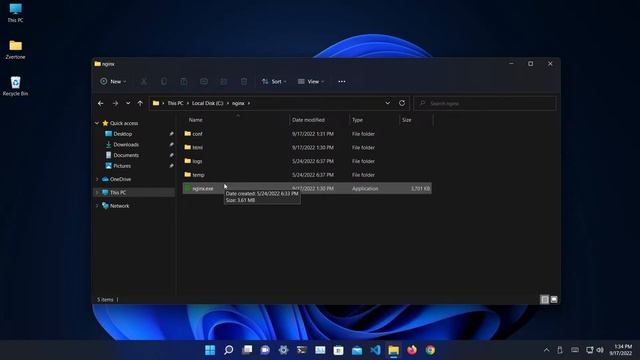Open Google Chrome on taskbar

[x=430, y=350]
